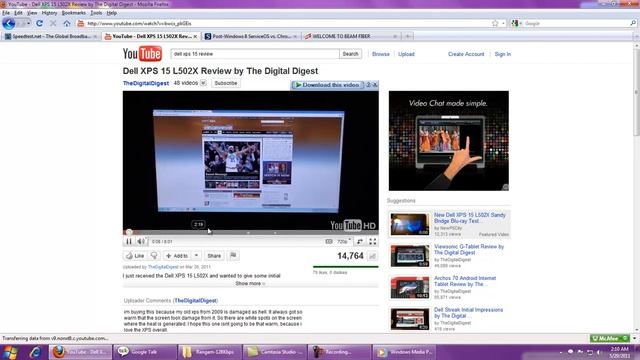Reload the page with the refresh icon
Image resolution: width=640 pixels, height=360 pixels.
click(40, 23)
